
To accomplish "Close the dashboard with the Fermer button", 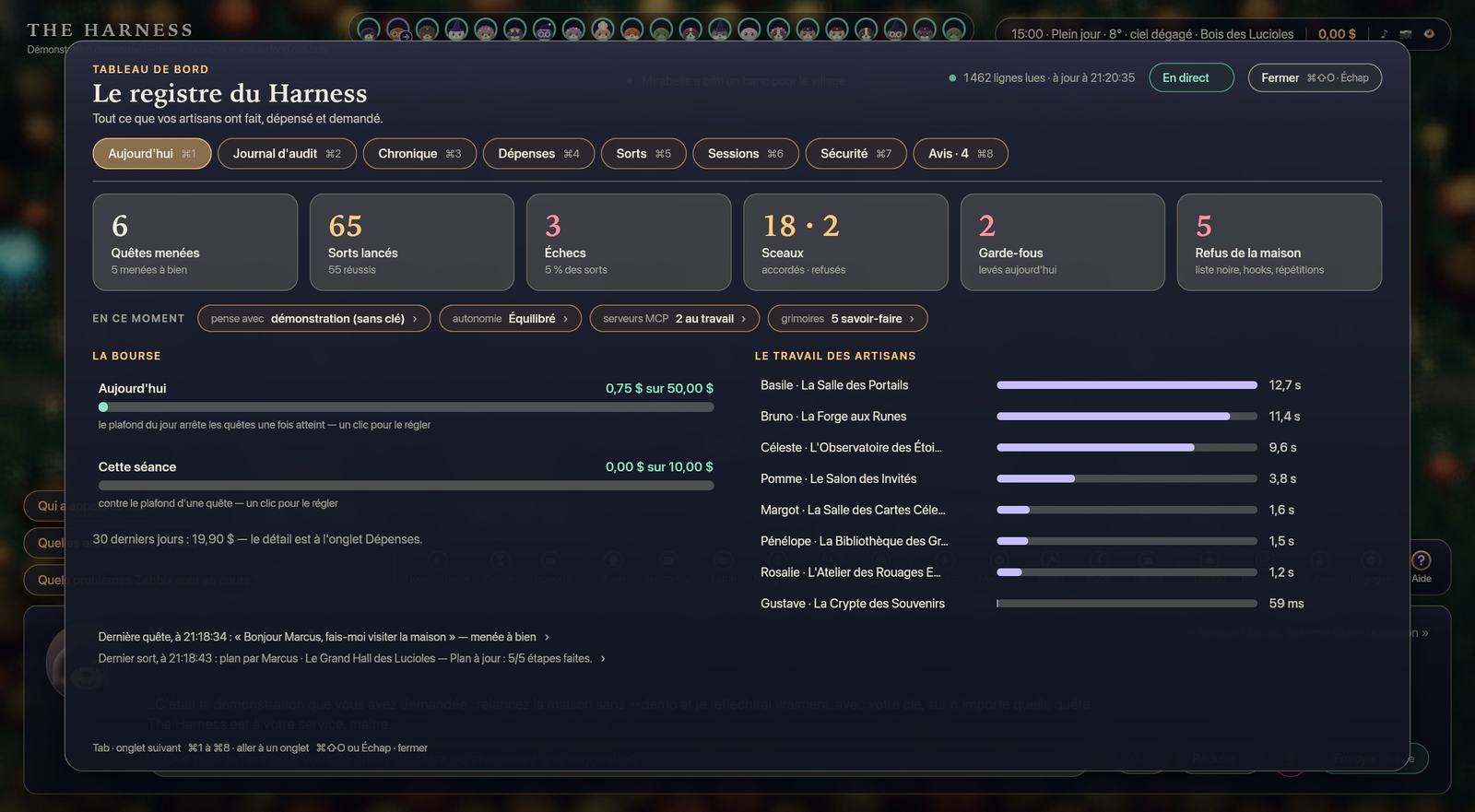I will (x=1315, y=77).
